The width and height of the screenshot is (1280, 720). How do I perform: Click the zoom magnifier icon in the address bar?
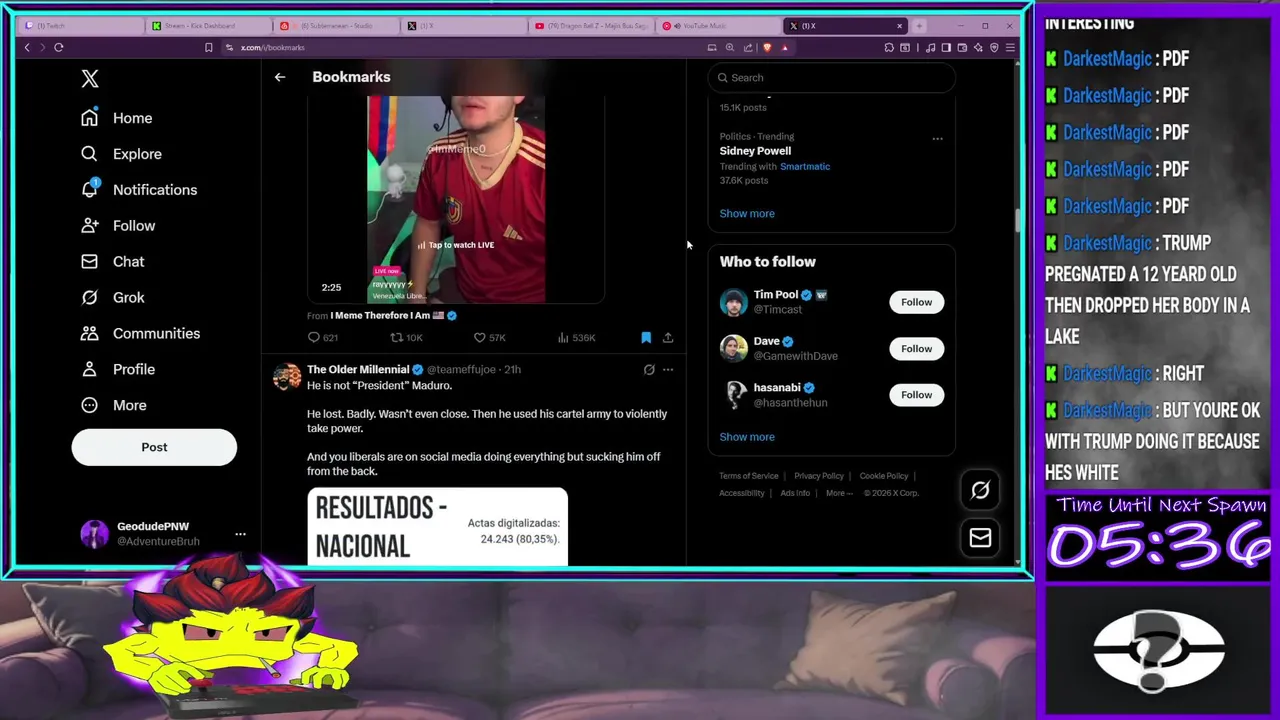point(730,48)
